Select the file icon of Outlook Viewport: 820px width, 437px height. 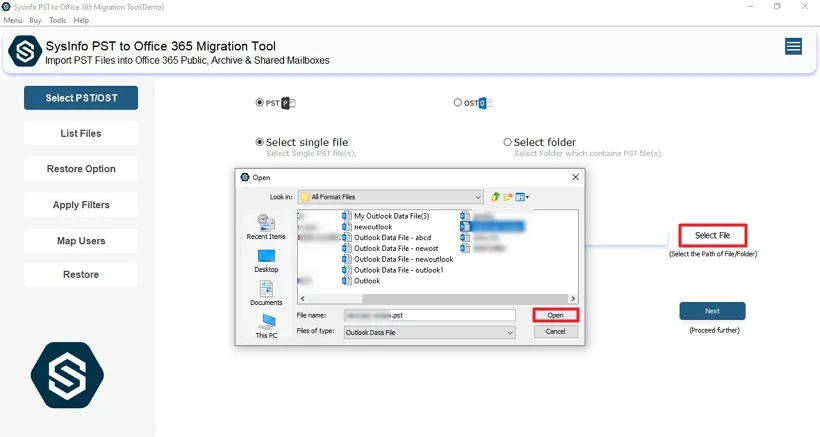pyautogui.click(x=347, y=281)
